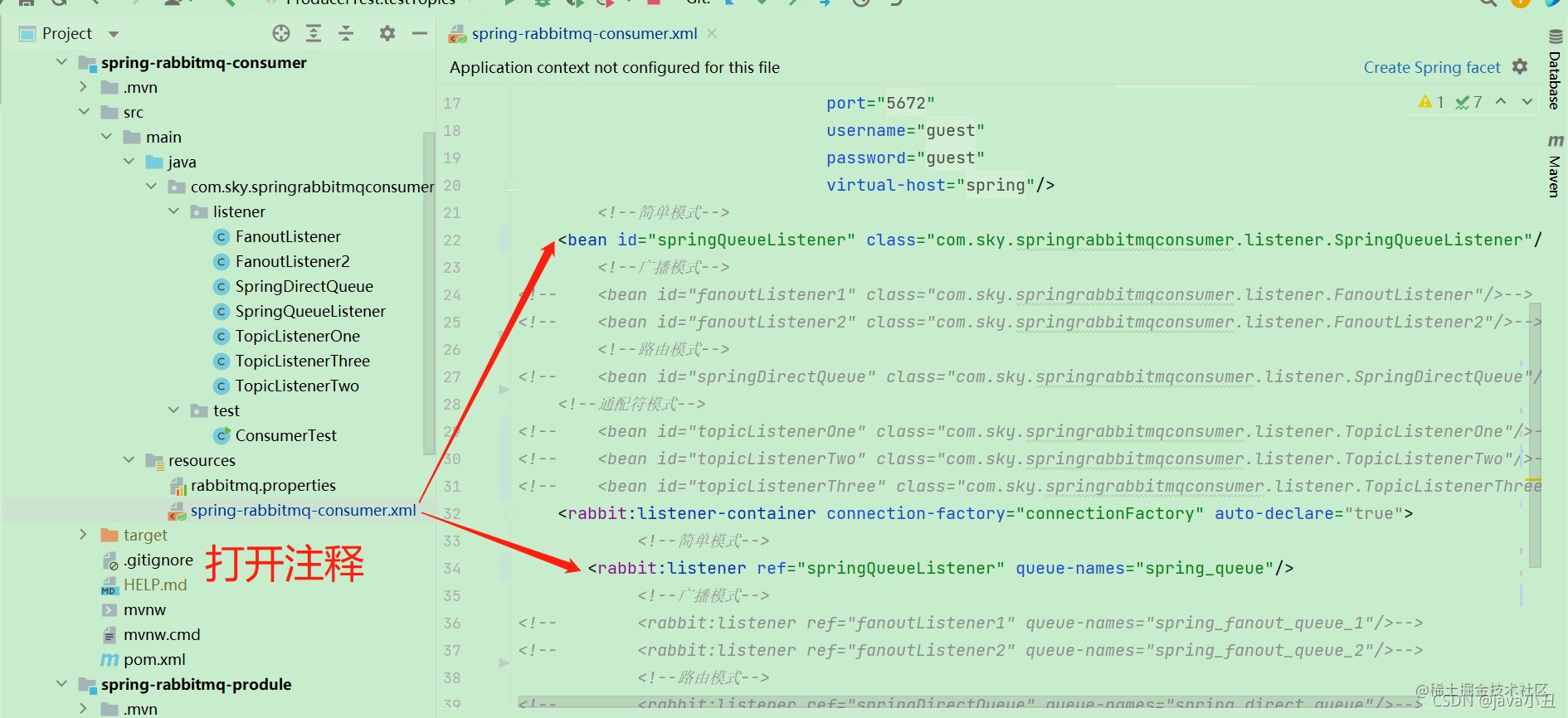1568x718 pixels.
Task: Click fold marker on line 32
Action: point(511,514)
